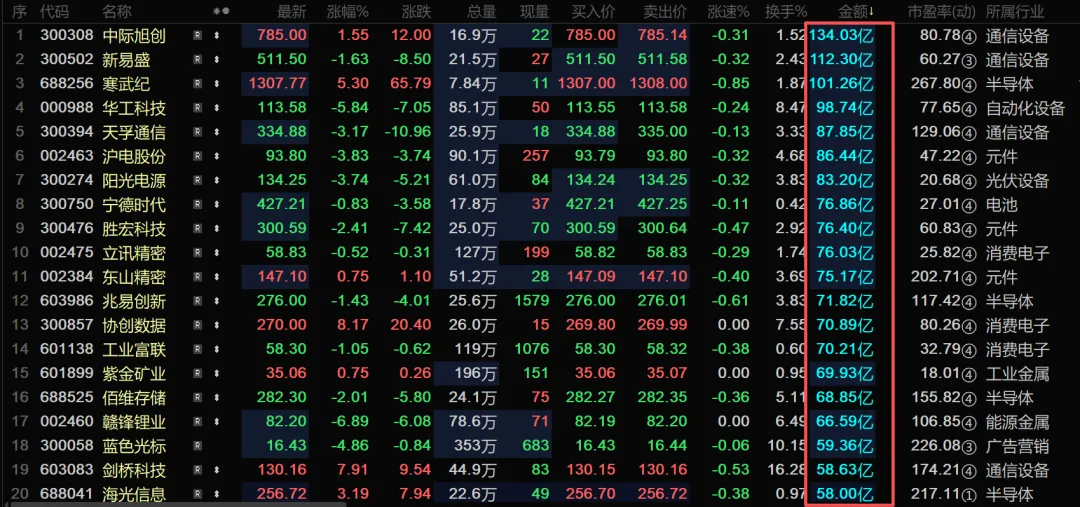Click stock code 300502
1080x507 pixels.
[x=67, y=60]
